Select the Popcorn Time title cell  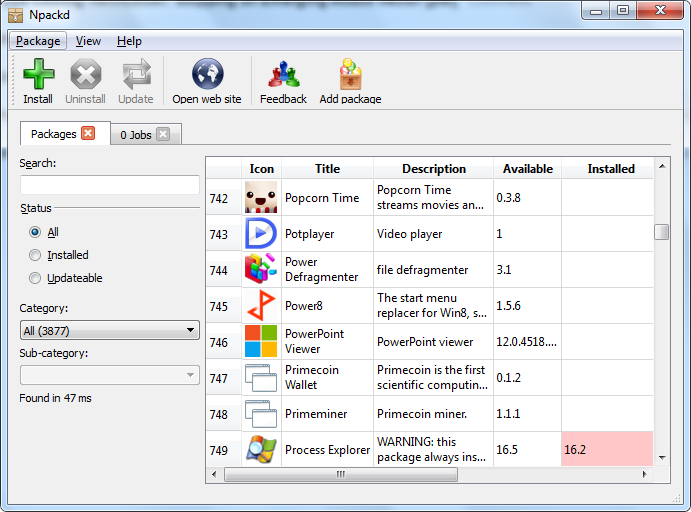(327, 197)
